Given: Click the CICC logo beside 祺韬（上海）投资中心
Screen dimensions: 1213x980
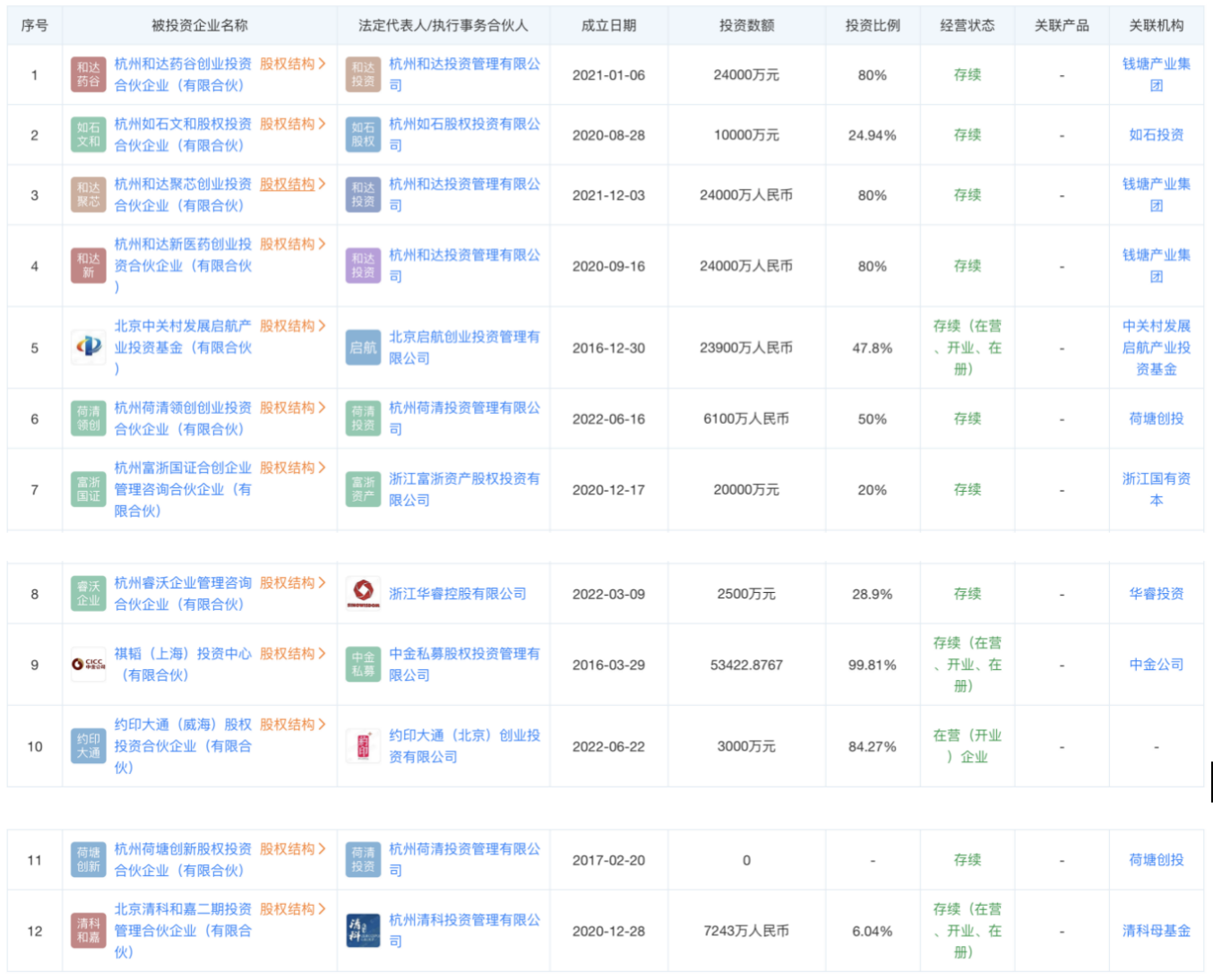Looking at the screenshot, I should coord(89,664).
